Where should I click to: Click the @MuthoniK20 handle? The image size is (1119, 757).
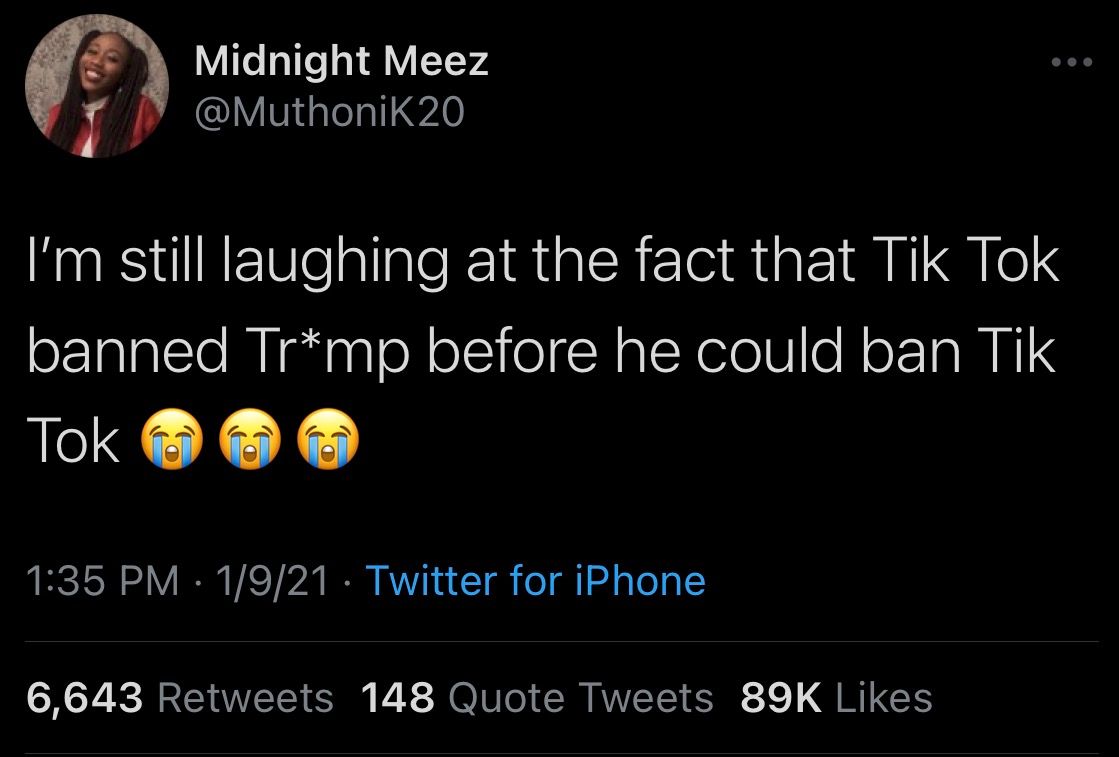pyautogui.click(x=329, y=113)
